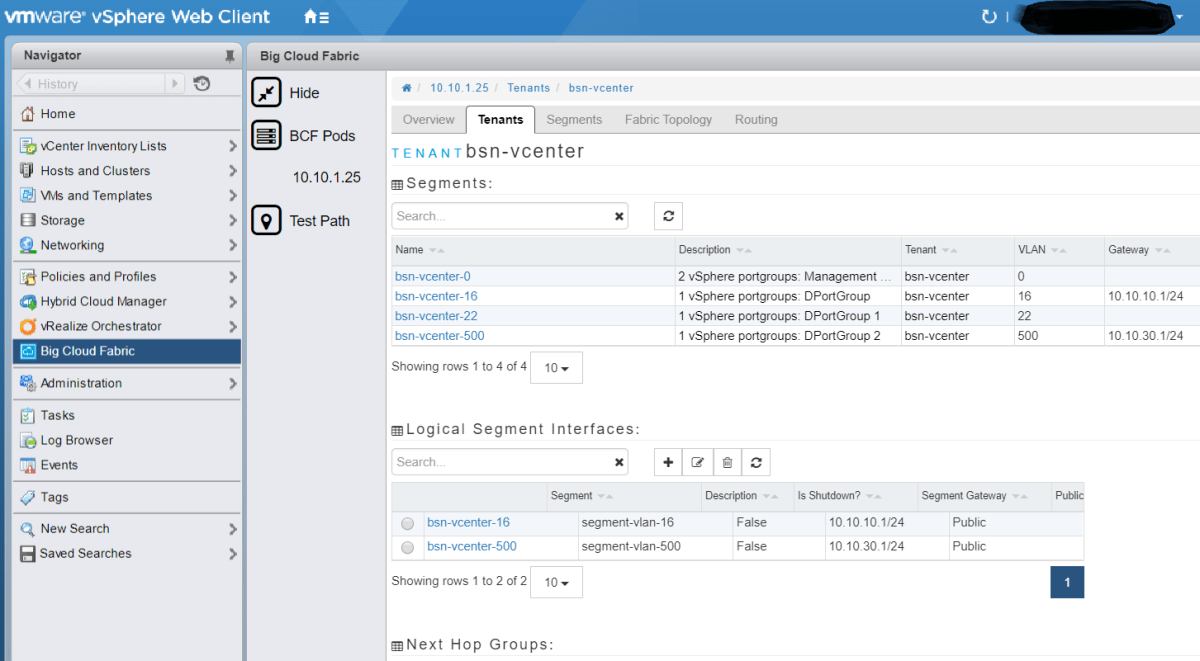Open the Segments rows-per-page dropdown
The image size is (1200, 661).
tap(556, 367)
